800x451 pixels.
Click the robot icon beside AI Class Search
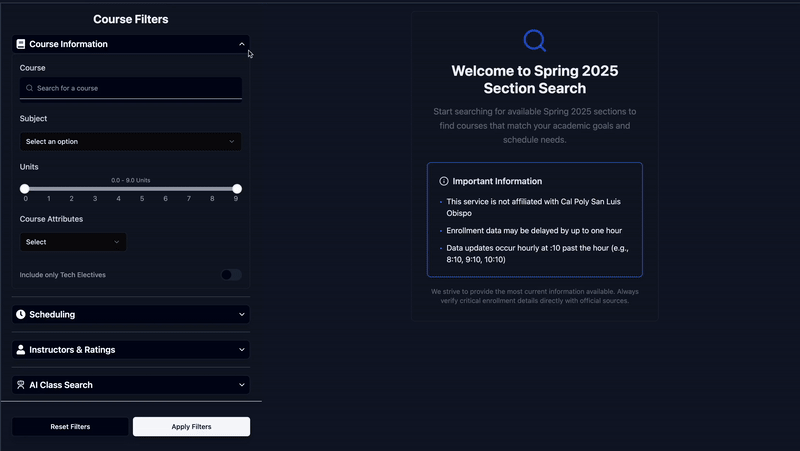pyautogui.click(x=21, y=385)
